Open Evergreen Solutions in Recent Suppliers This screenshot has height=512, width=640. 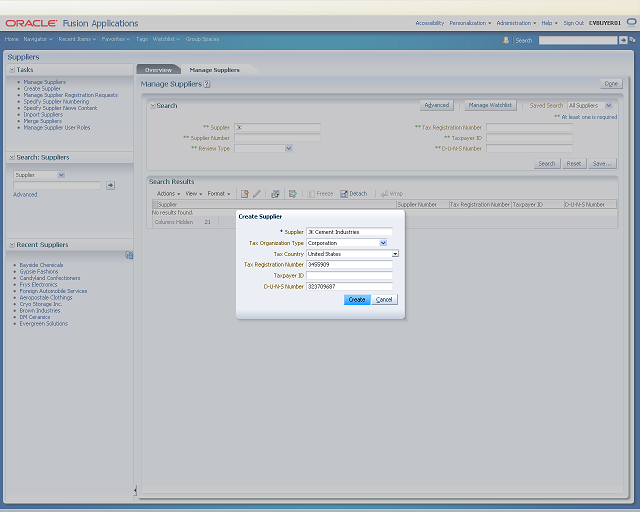44,324
